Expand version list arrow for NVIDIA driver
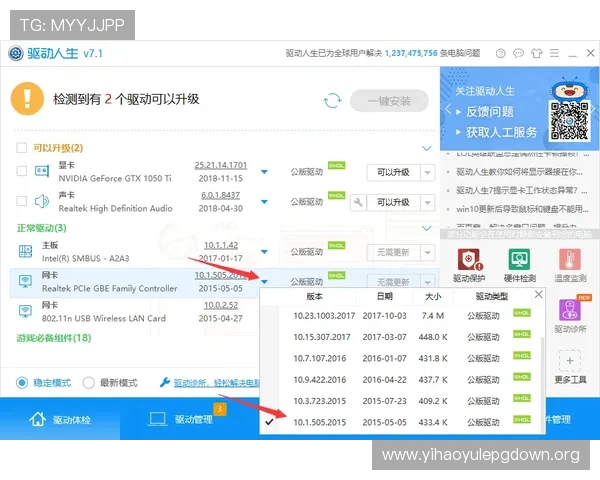This screenshot has height=480, width=600. 264,171
